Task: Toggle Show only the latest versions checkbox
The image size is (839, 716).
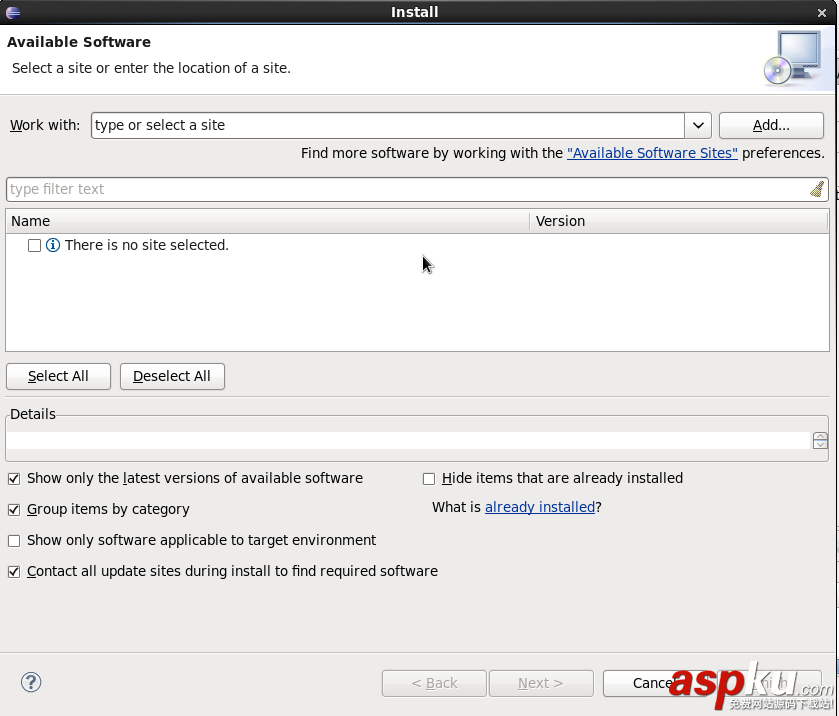Action: pos(14,478)
